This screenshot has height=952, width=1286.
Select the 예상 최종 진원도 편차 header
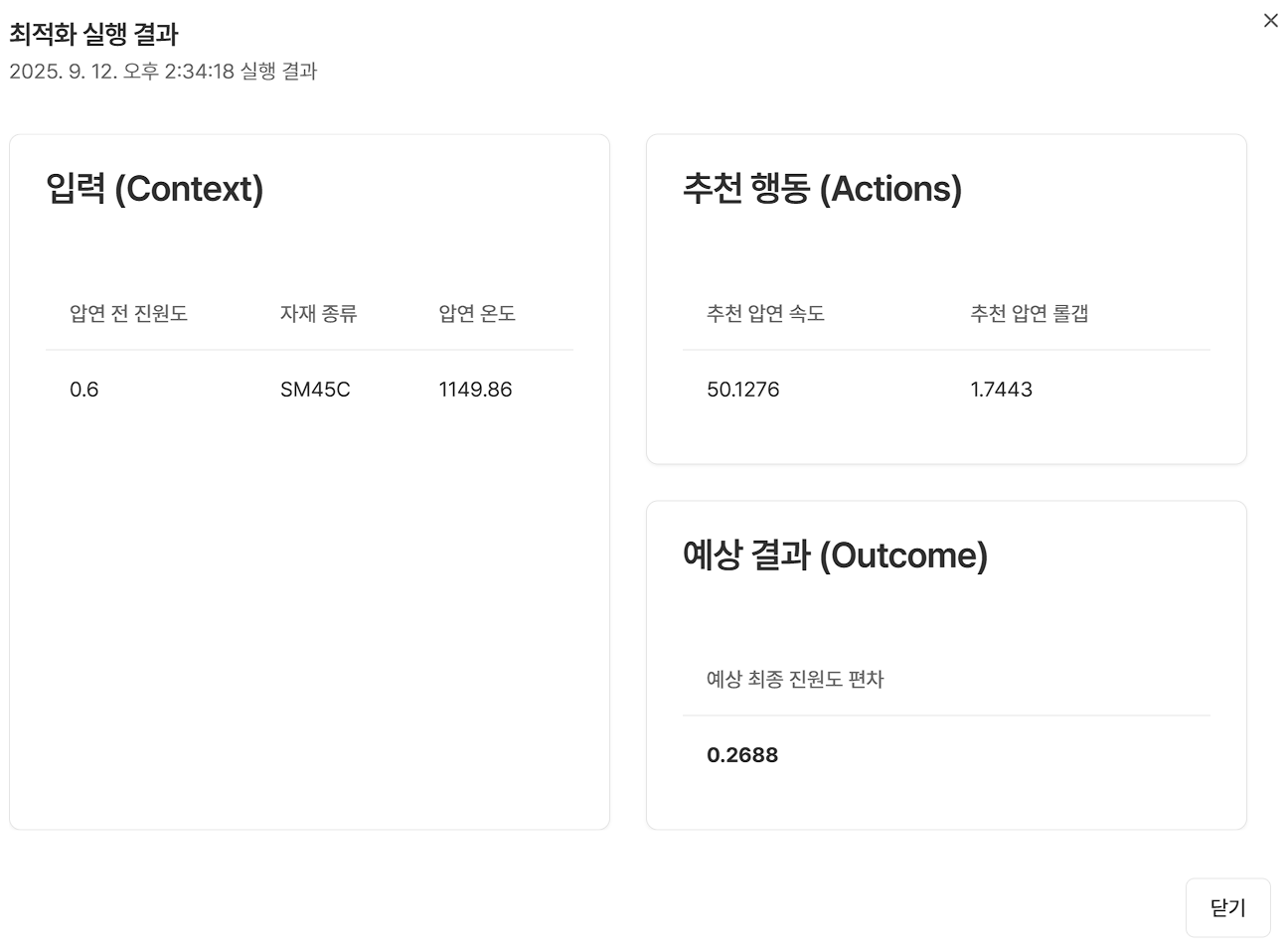pos(794,680)
